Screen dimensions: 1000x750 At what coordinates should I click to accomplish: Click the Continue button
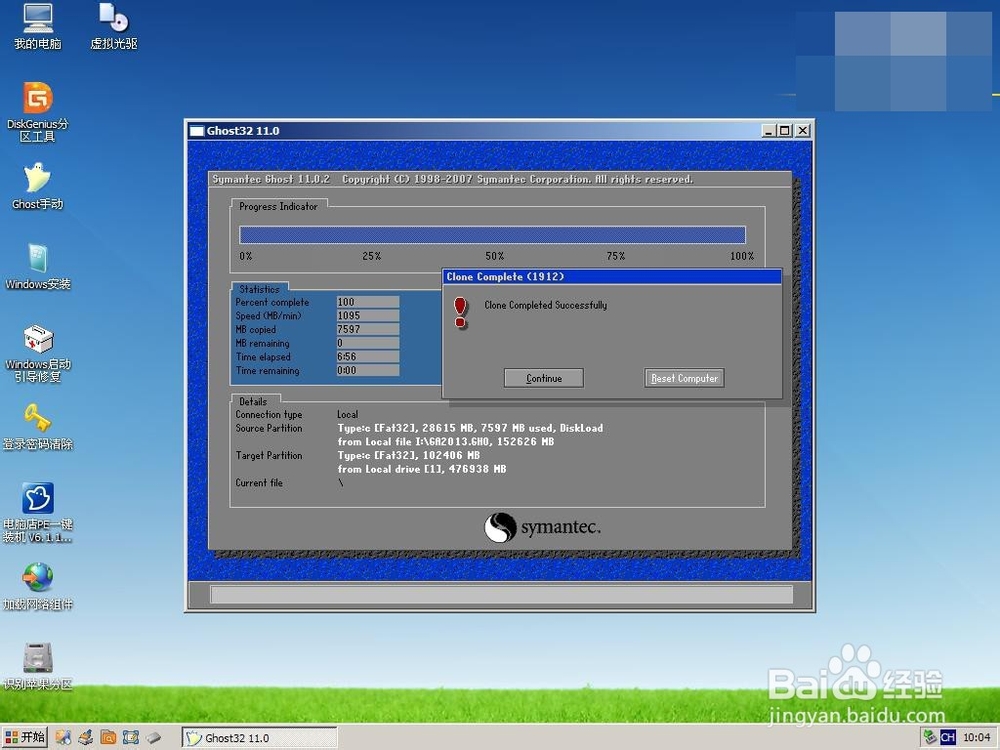[543, 378]
